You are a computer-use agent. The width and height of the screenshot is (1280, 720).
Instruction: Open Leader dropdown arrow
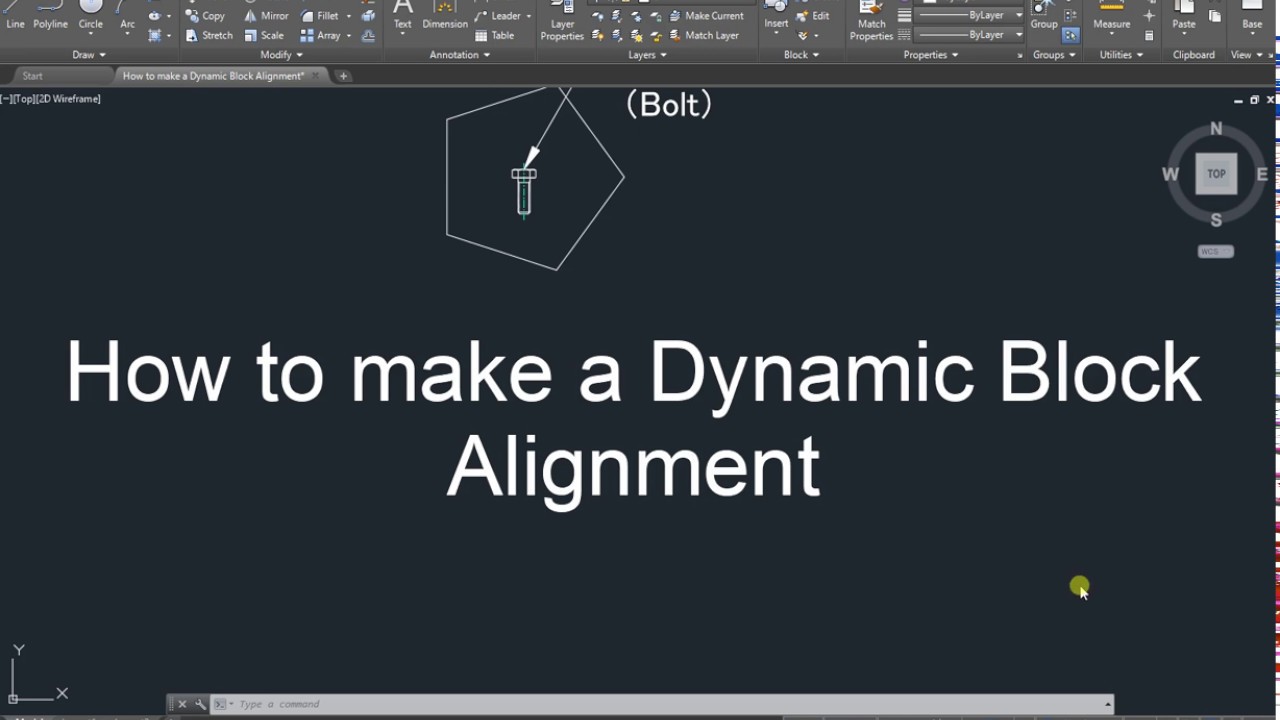528,16
